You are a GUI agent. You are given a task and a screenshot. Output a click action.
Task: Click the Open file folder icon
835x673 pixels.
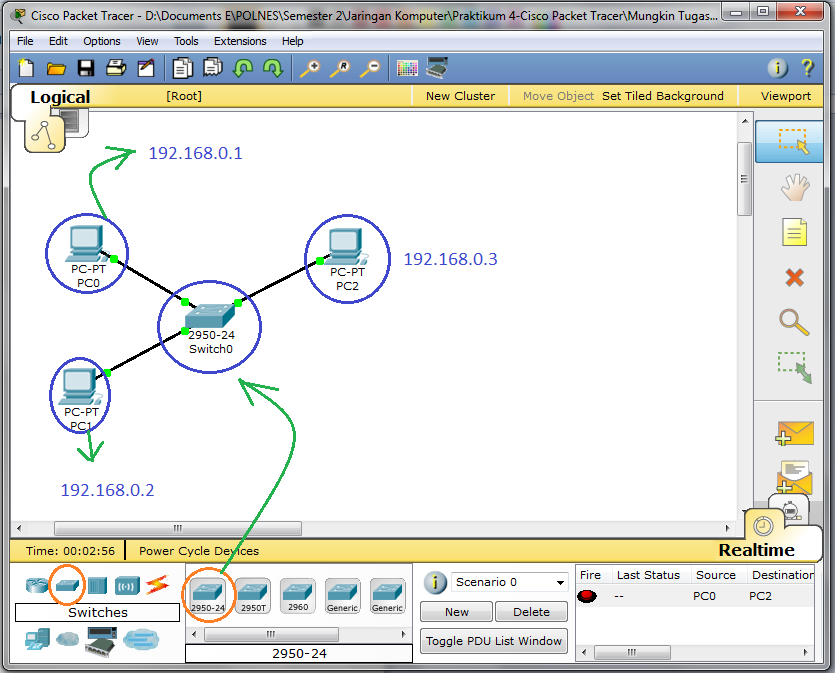56,69
